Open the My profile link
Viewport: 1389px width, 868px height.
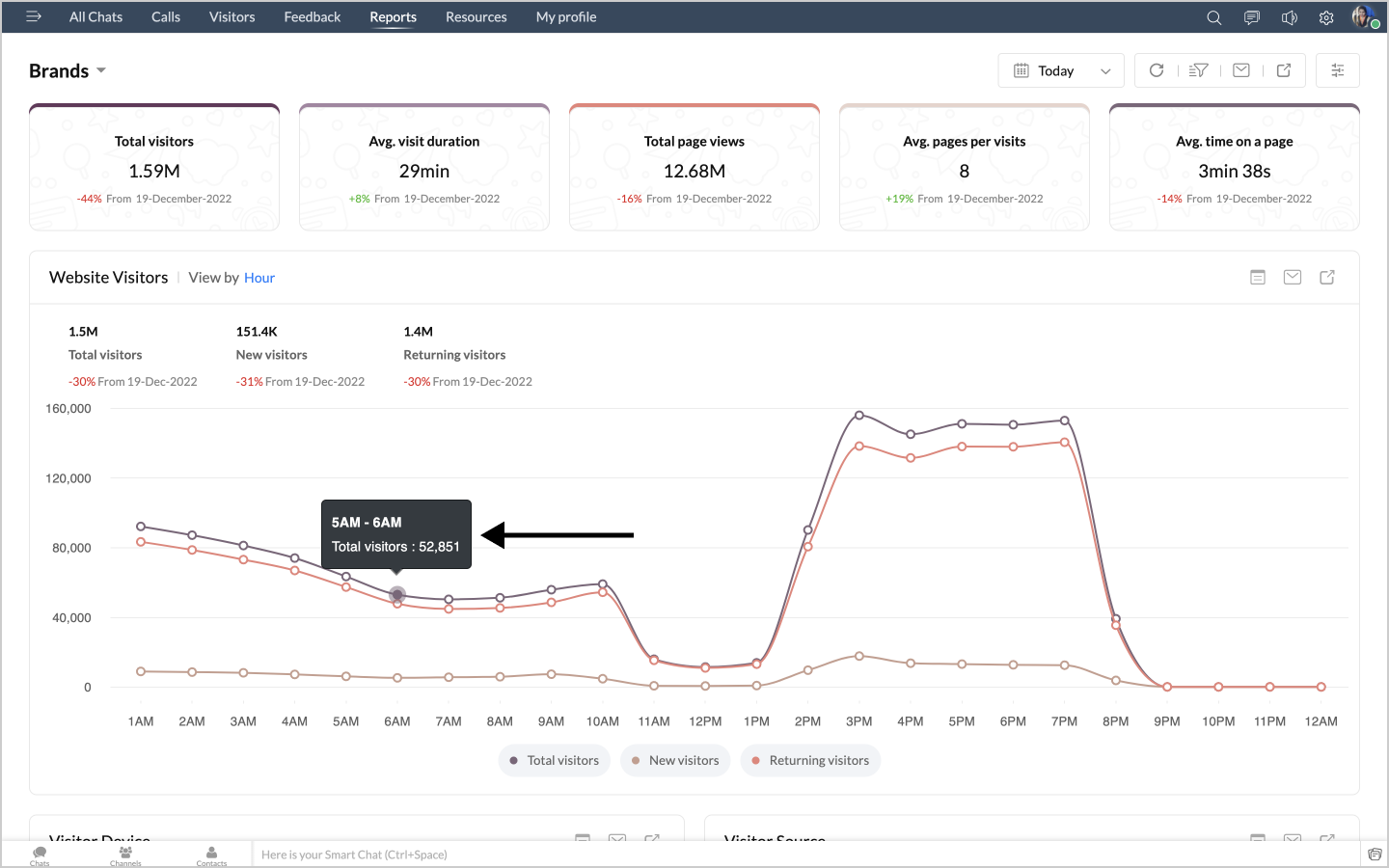[x=566, y=17]
